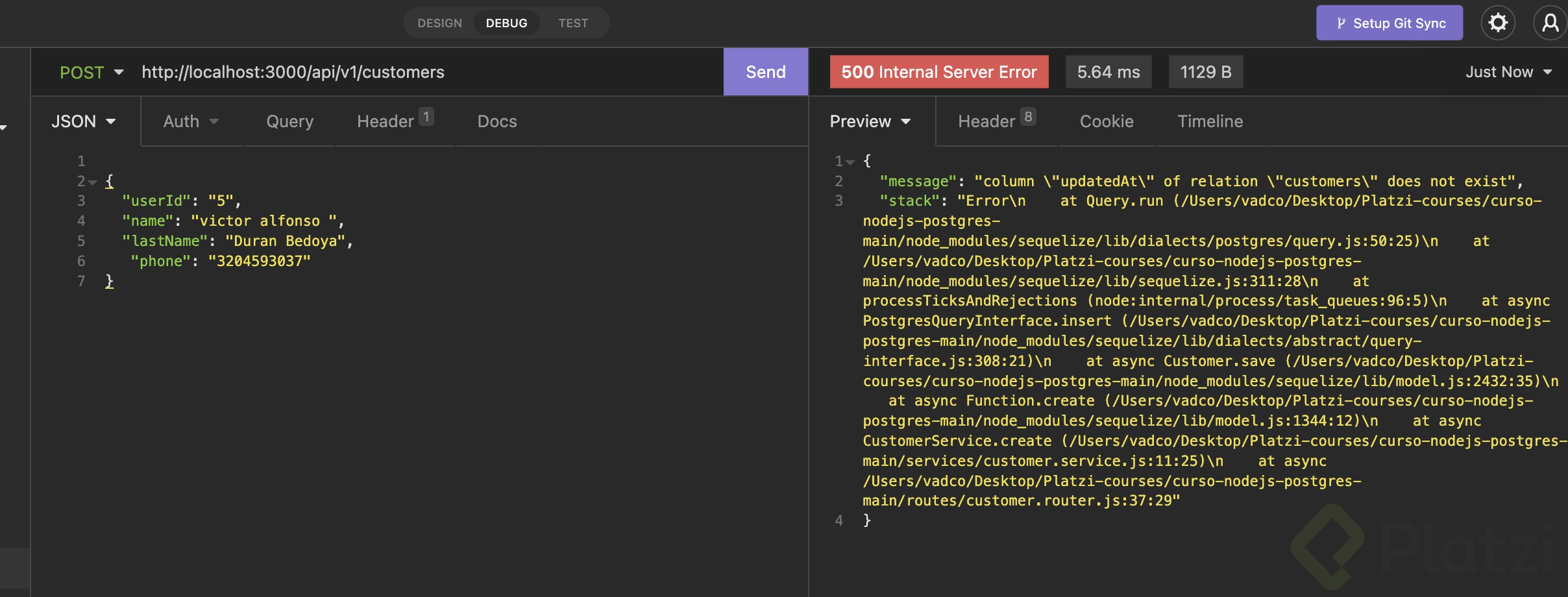Expand the JSON body type dropdown
This screenshot has width=1568, height=597.
tap(84, 121)
